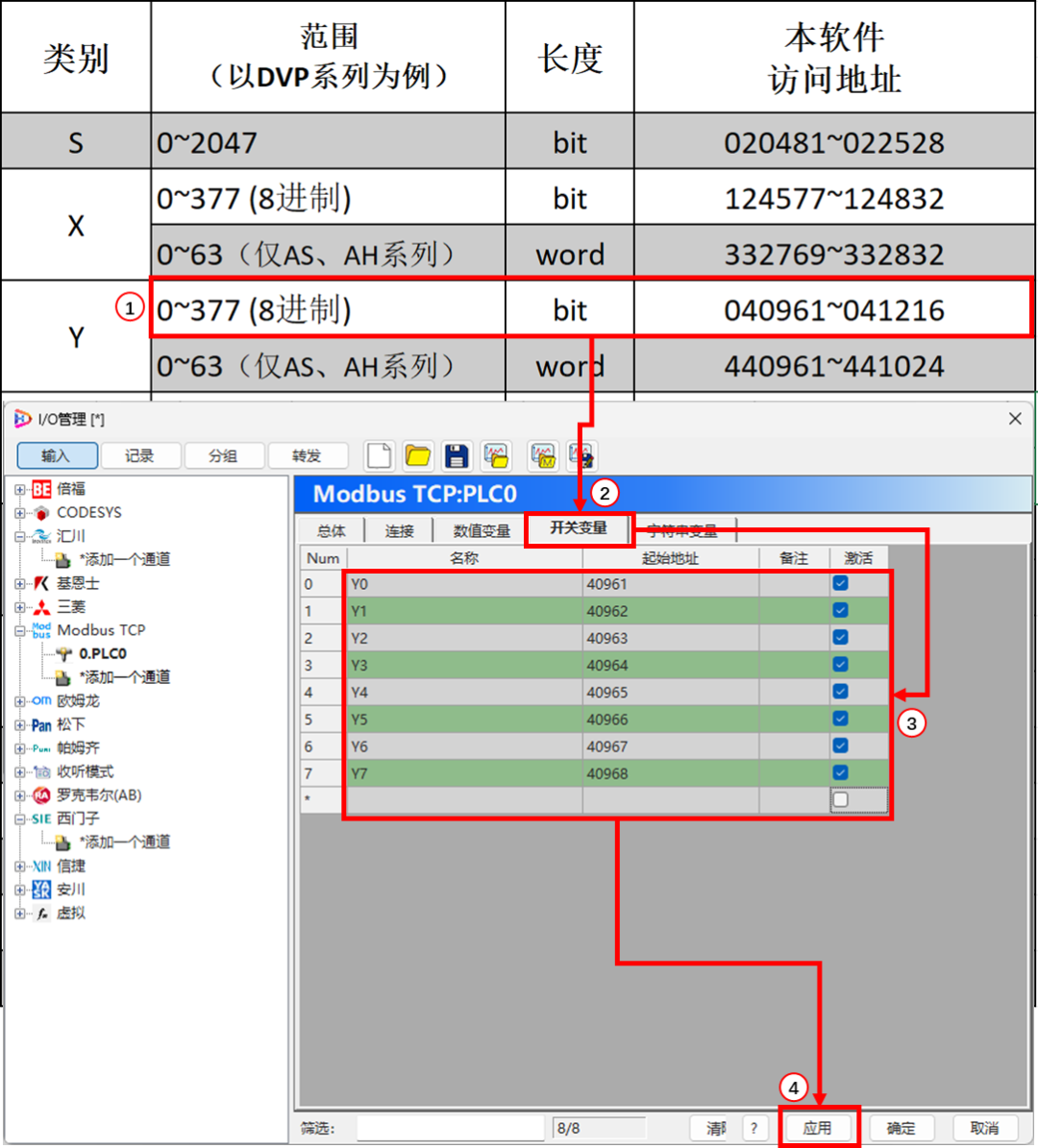Image resolution: width=1038 pixels, height=1148 pixels.
Task: Click add-channel icon under 西门子
Action: coord(63,843)
